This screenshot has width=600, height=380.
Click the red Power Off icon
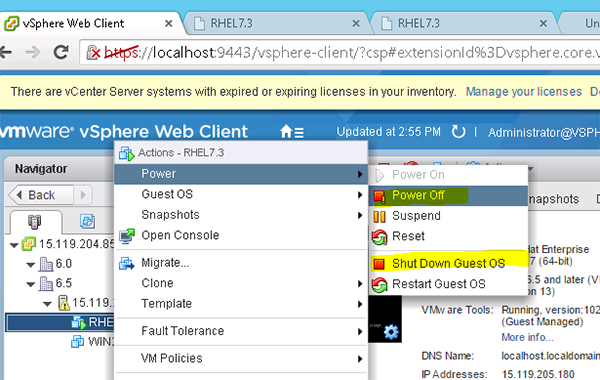point(379,196)
